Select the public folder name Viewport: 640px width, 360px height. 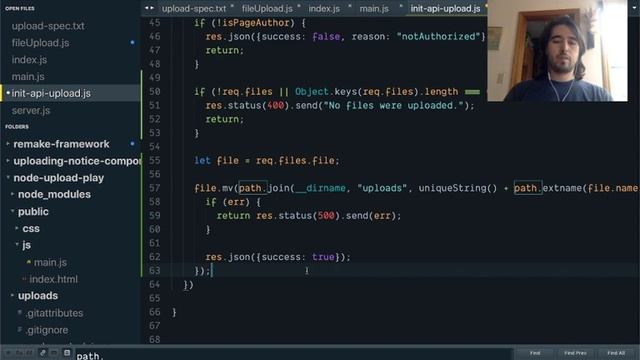tap(33, 211)
